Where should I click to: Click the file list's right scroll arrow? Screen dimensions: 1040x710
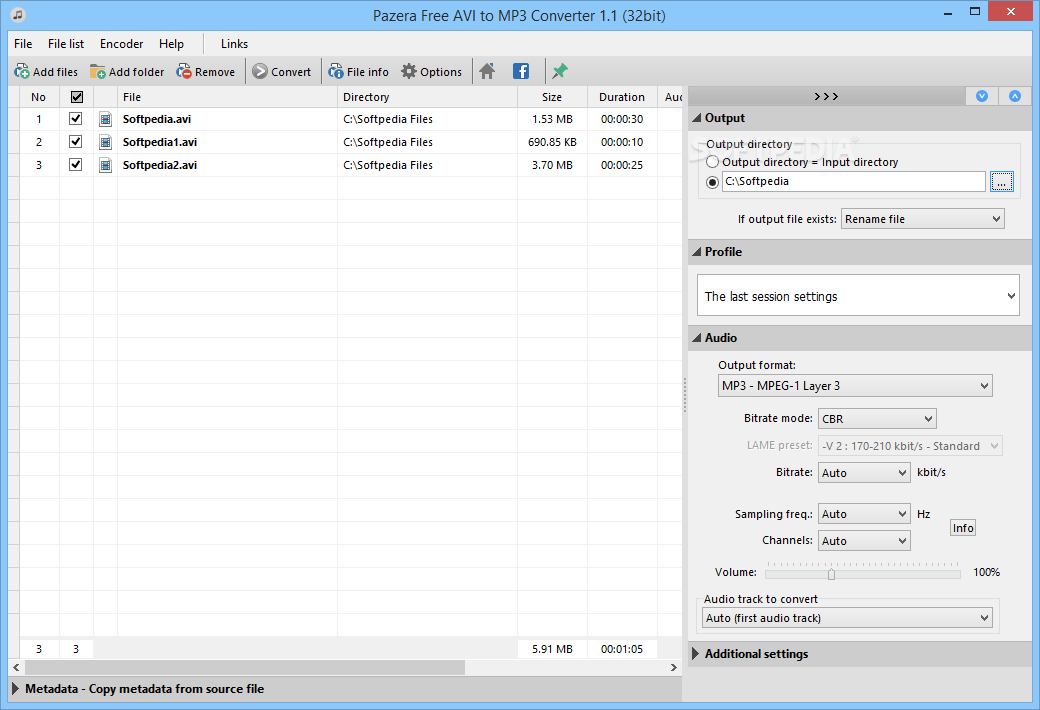673,668
